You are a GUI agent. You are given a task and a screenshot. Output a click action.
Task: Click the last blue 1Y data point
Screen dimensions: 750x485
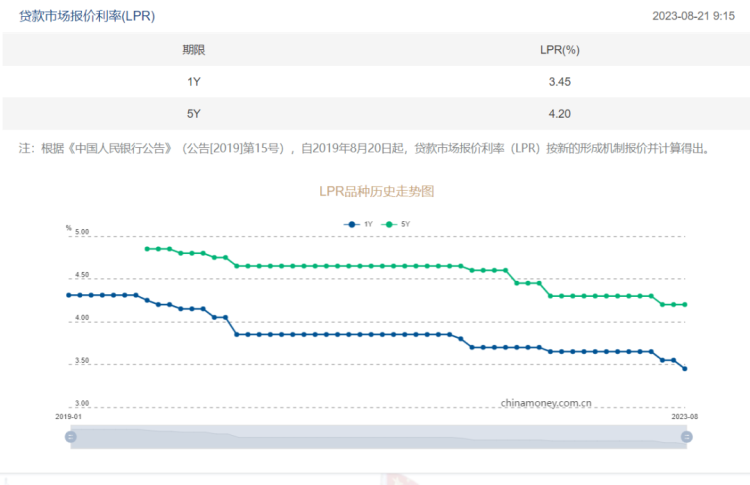tap(685, 369)
